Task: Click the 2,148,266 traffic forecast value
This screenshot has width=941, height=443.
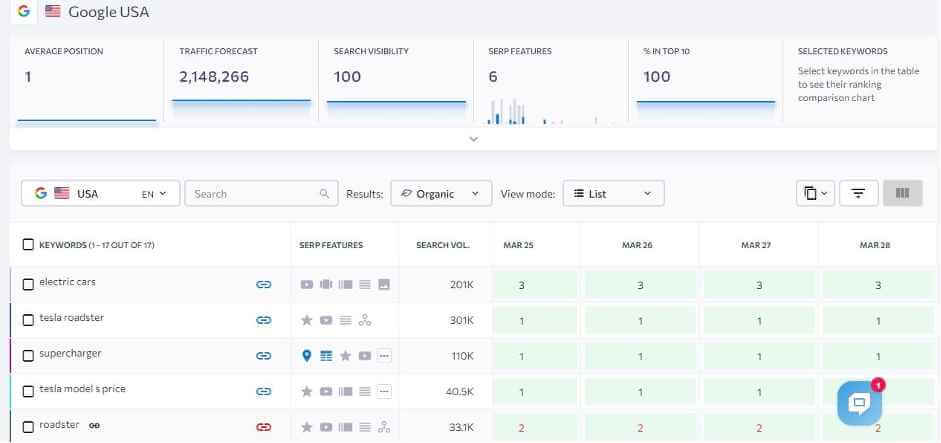Action: [x=214, y=77]
